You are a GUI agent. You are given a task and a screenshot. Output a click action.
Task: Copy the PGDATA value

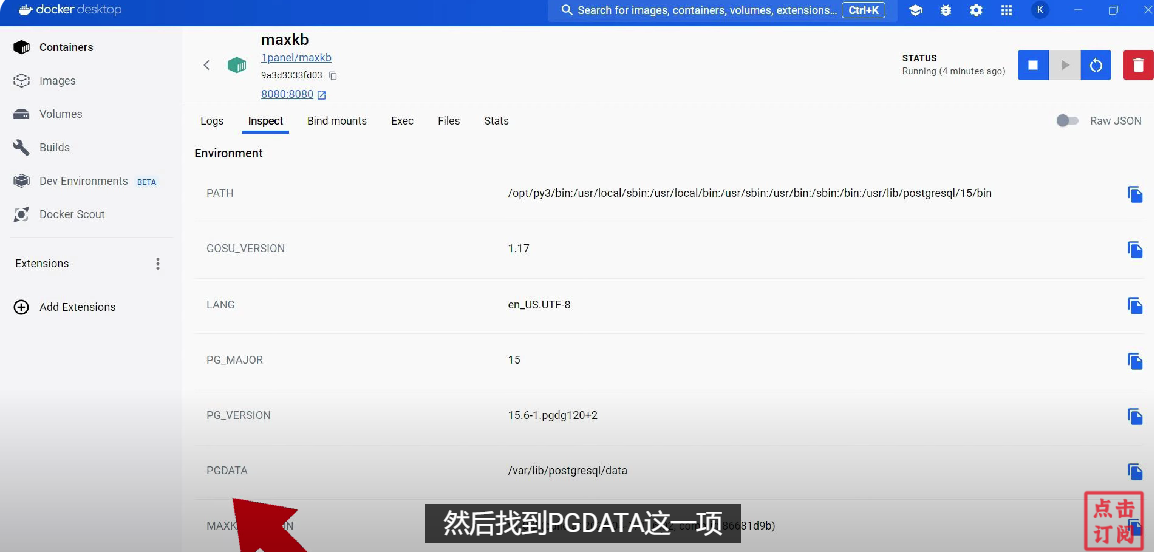tap(1135, 472)
